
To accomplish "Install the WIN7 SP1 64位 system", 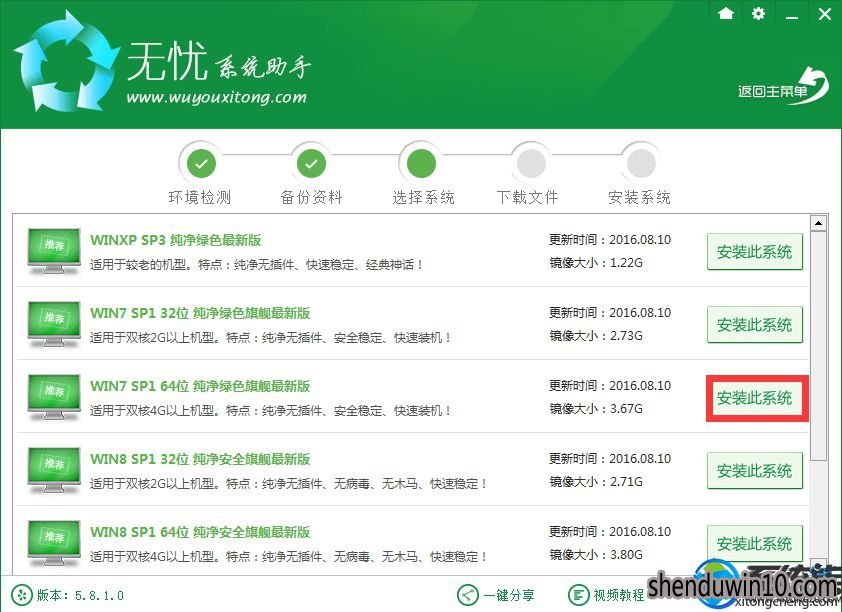I will coord(754,398).
